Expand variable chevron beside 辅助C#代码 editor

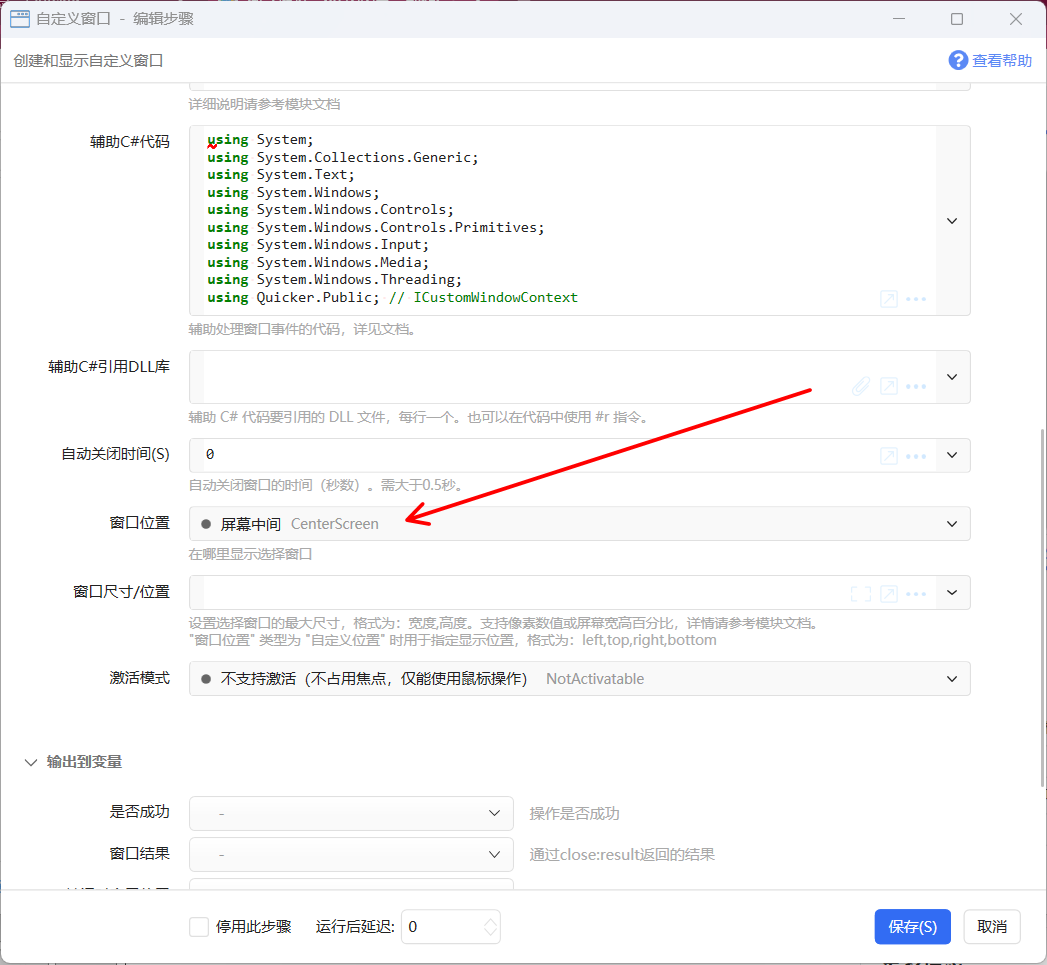[x=952, y=220]
